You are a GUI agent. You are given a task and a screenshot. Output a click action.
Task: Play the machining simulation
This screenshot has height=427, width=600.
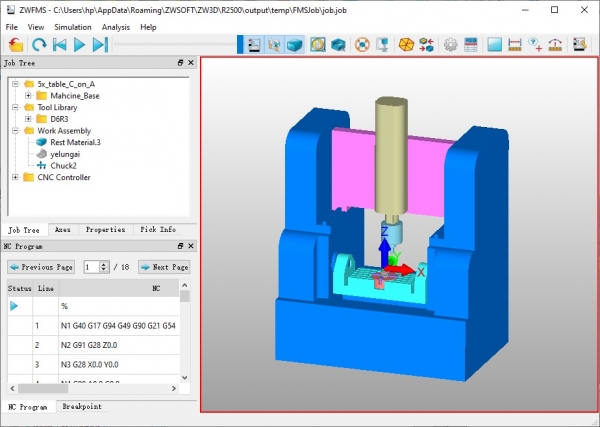(x=80, y=44)
